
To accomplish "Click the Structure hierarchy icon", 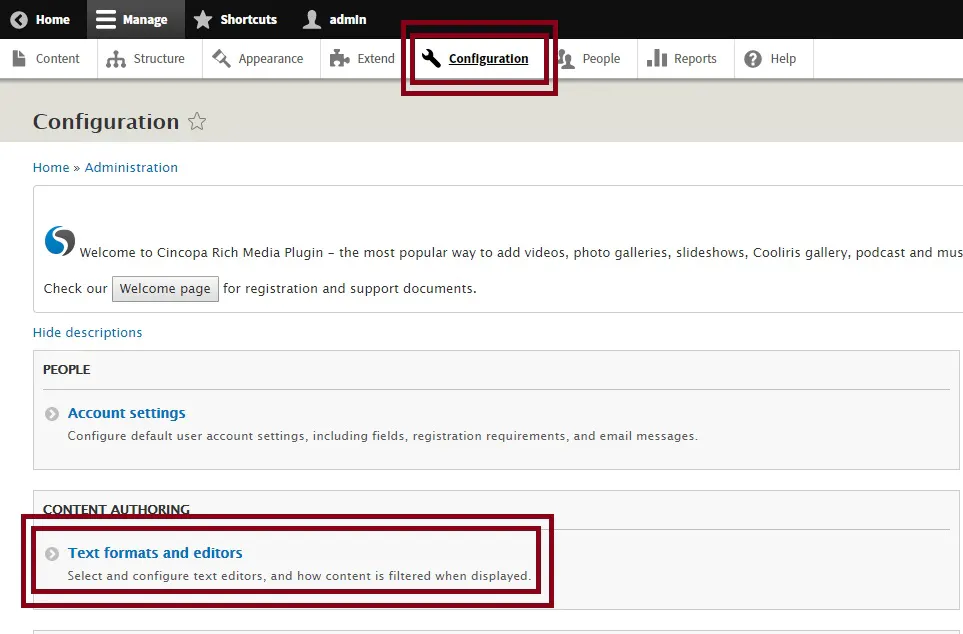I will (115, 59).
